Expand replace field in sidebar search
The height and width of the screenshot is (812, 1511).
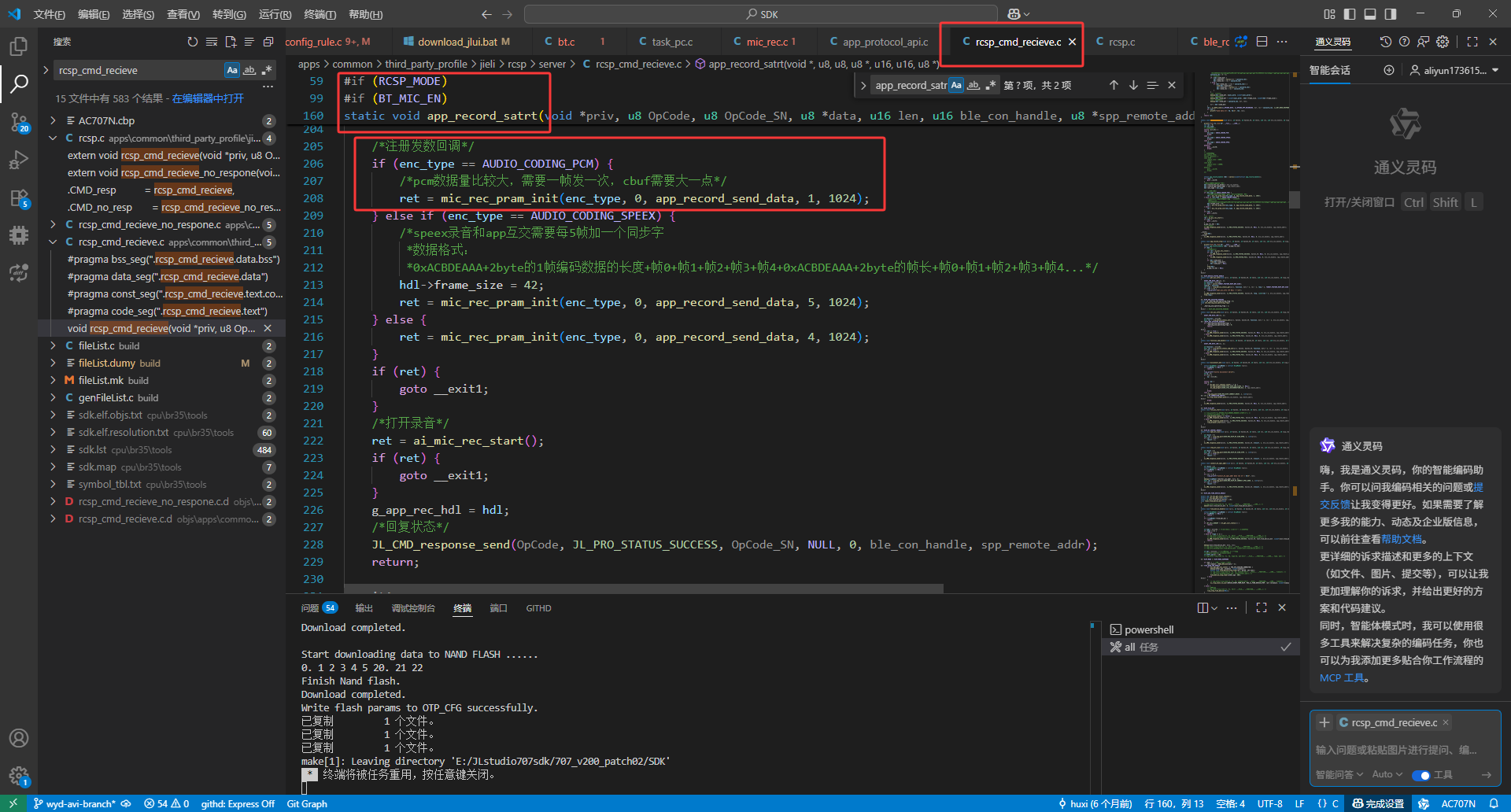[x=46, y=70]
